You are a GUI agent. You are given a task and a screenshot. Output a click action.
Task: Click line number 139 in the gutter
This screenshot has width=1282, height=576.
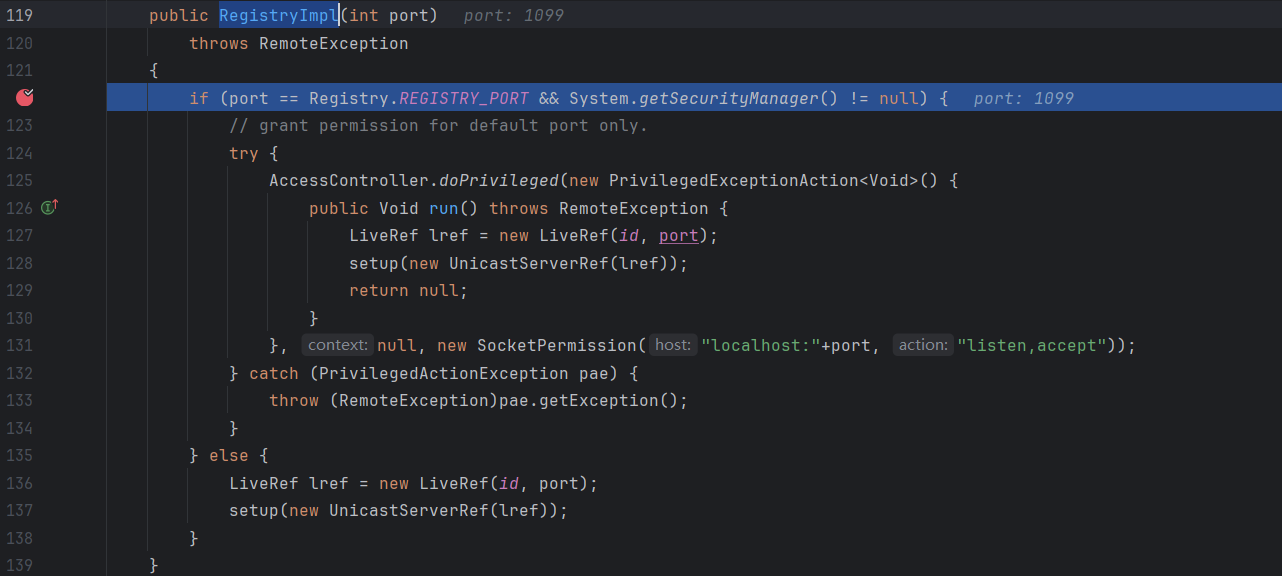(20, 565)
